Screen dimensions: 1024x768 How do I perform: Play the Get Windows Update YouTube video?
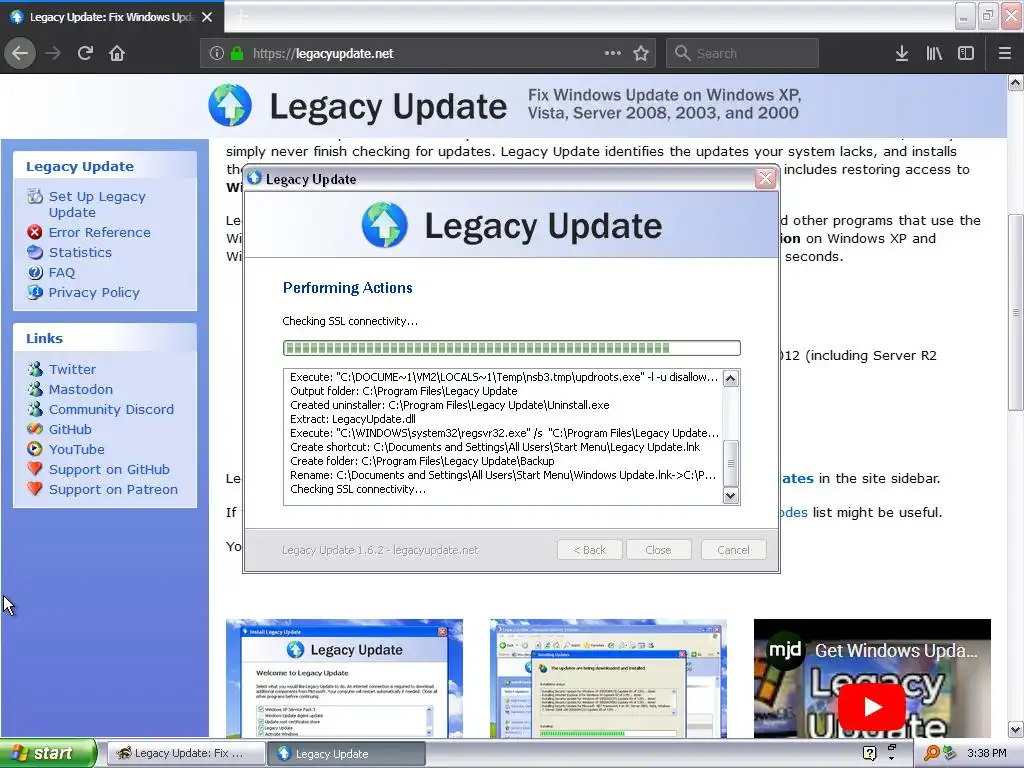click(872, 707)
